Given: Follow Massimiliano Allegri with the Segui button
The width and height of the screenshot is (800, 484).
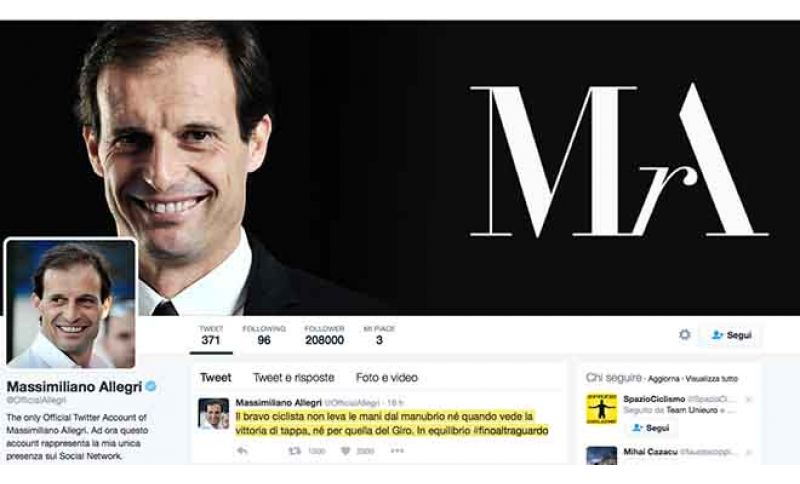Looking at the screenshot, I should [x=731, y=335].
